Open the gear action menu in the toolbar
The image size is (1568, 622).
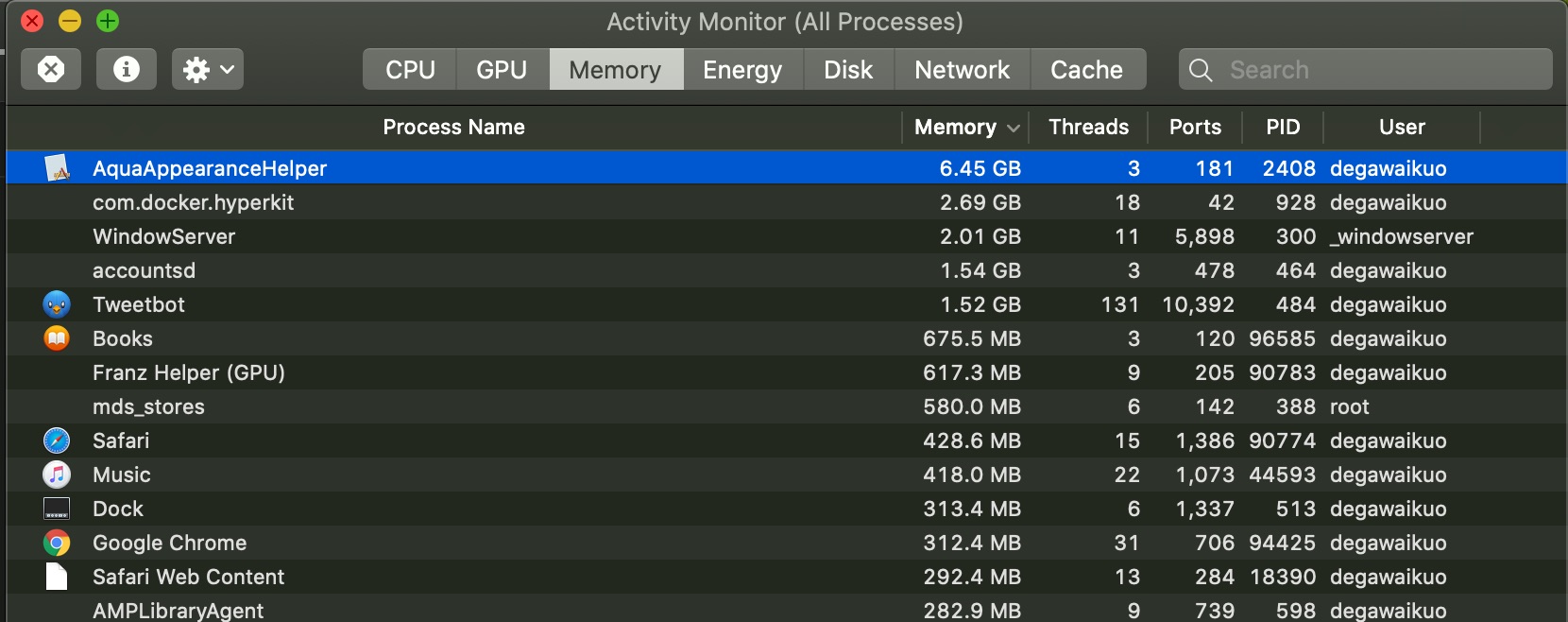[x=208, y=69]
